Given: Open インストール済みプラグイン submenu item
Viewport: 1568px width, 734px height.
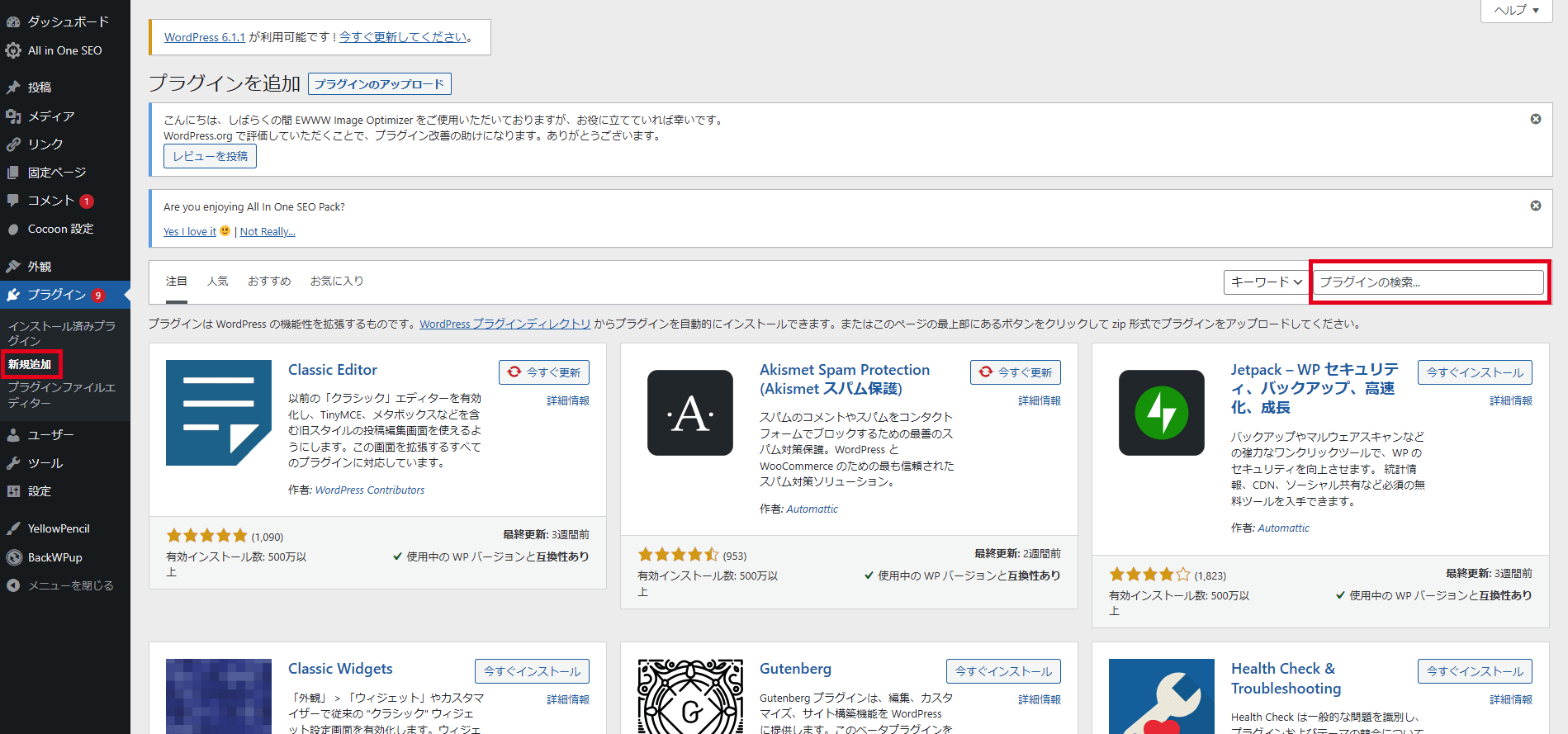Looking at the screenshot, I should pyautogui.click(x=62, y=334).
